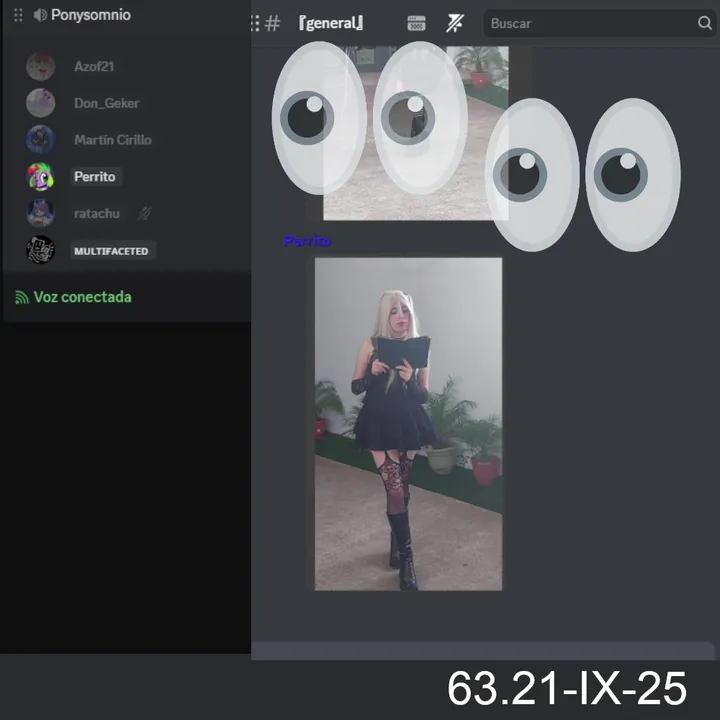Select Perrito's name in the voice member list
The image size is (720, 720).
(95, 177)
